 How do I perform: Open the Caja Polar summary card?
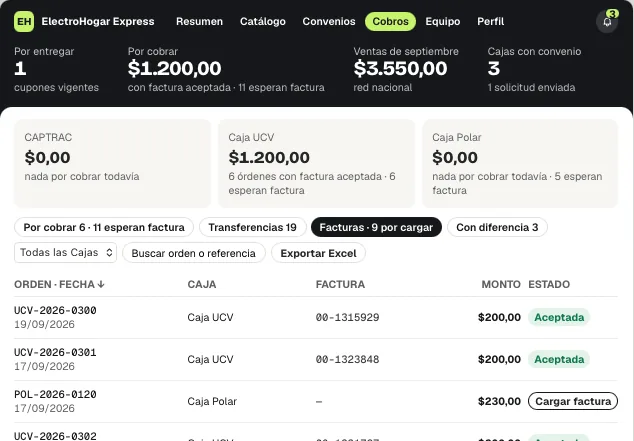click(520, 163)
